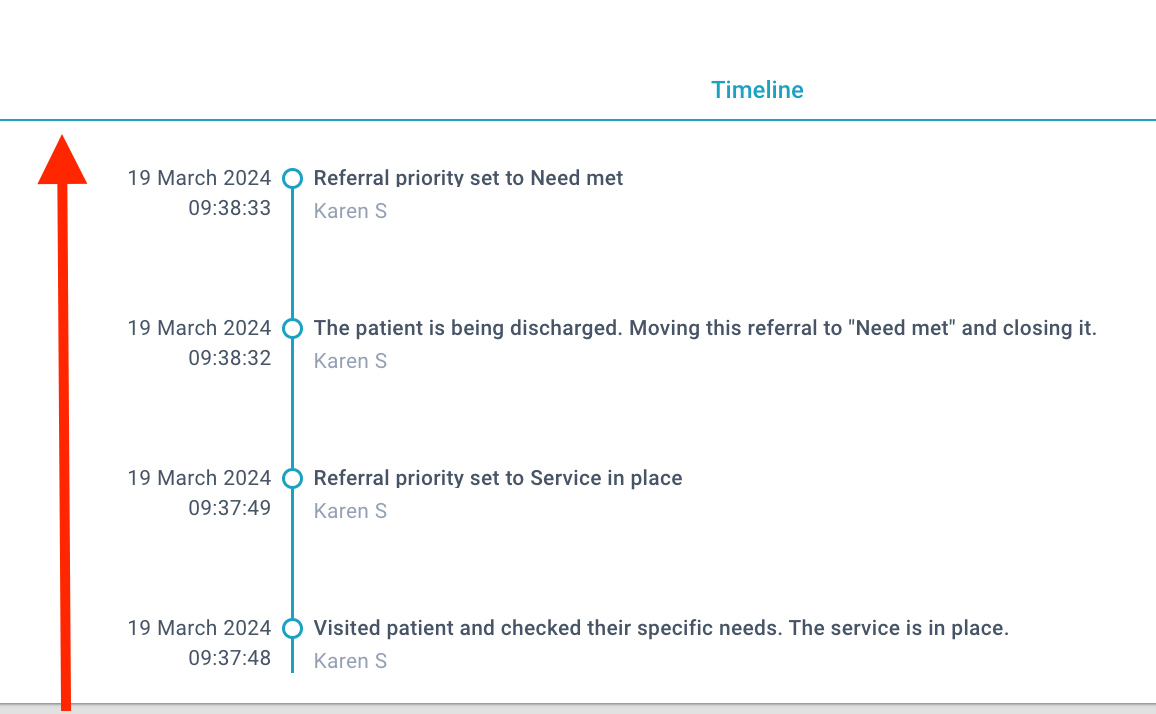Select "Referral priority set to Service in place"
Image resolution: width=1156 pixels, height=714 pixels.
click(498, 478)
